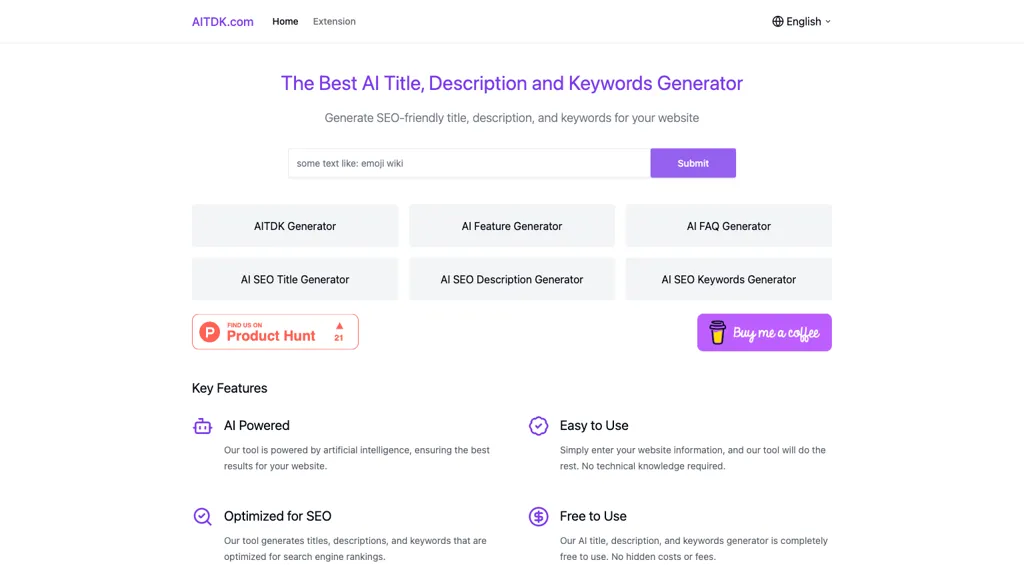Open the AI SEO Description Generator
Image resolution: width=1024 pixels, height=576 pixels.
tap(512, 279)
